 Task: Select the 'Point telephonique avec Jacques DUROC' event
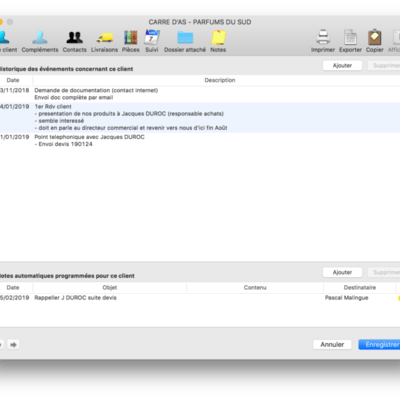[89, 137]
